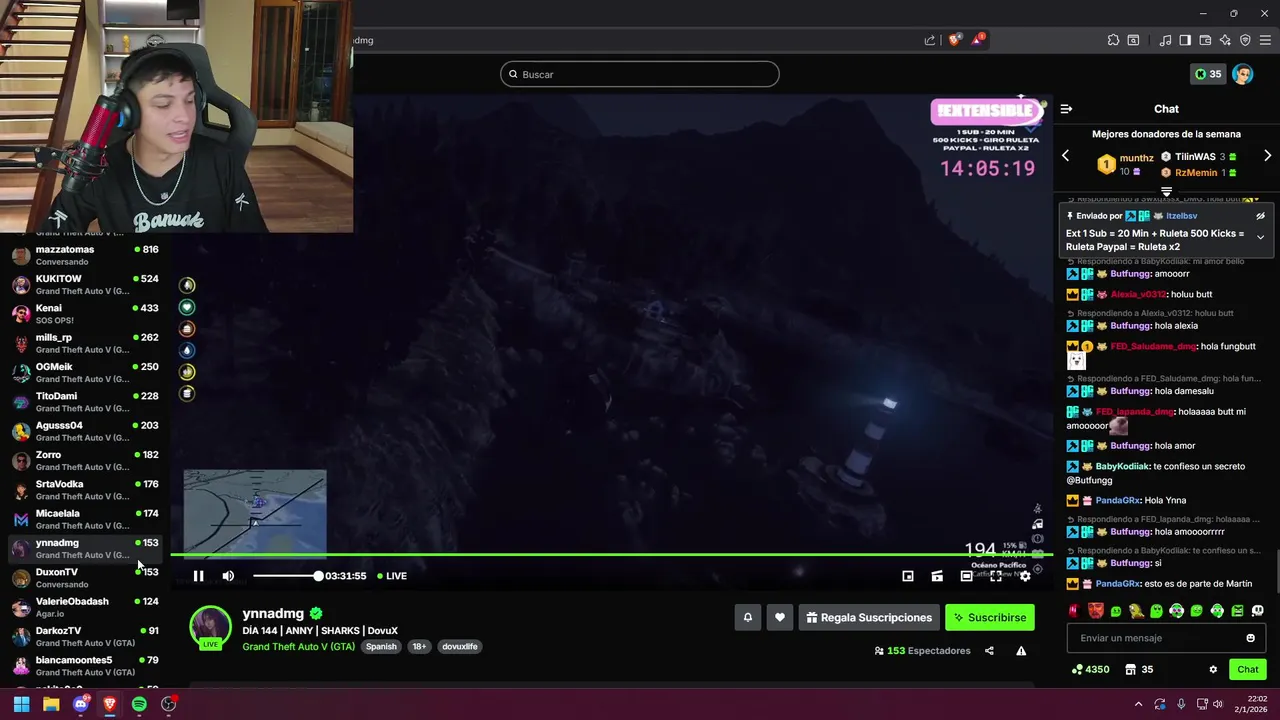1280x720 pixels.
Task: Open browser extensions puzzle icon
Action: (x=1113, y=40)
